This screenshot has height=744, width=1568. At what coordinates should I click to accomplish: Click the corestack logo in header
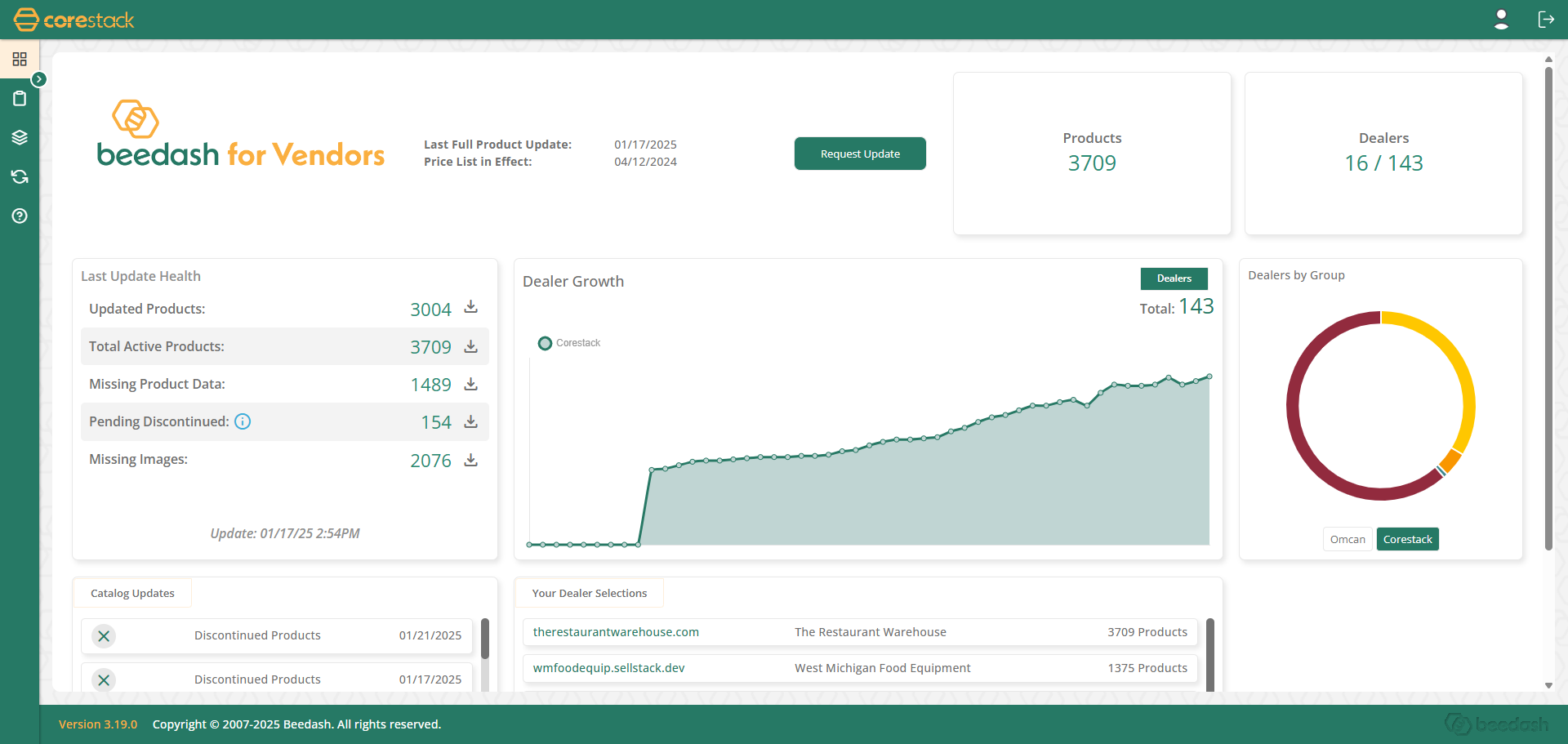click(x=73, y=20)
